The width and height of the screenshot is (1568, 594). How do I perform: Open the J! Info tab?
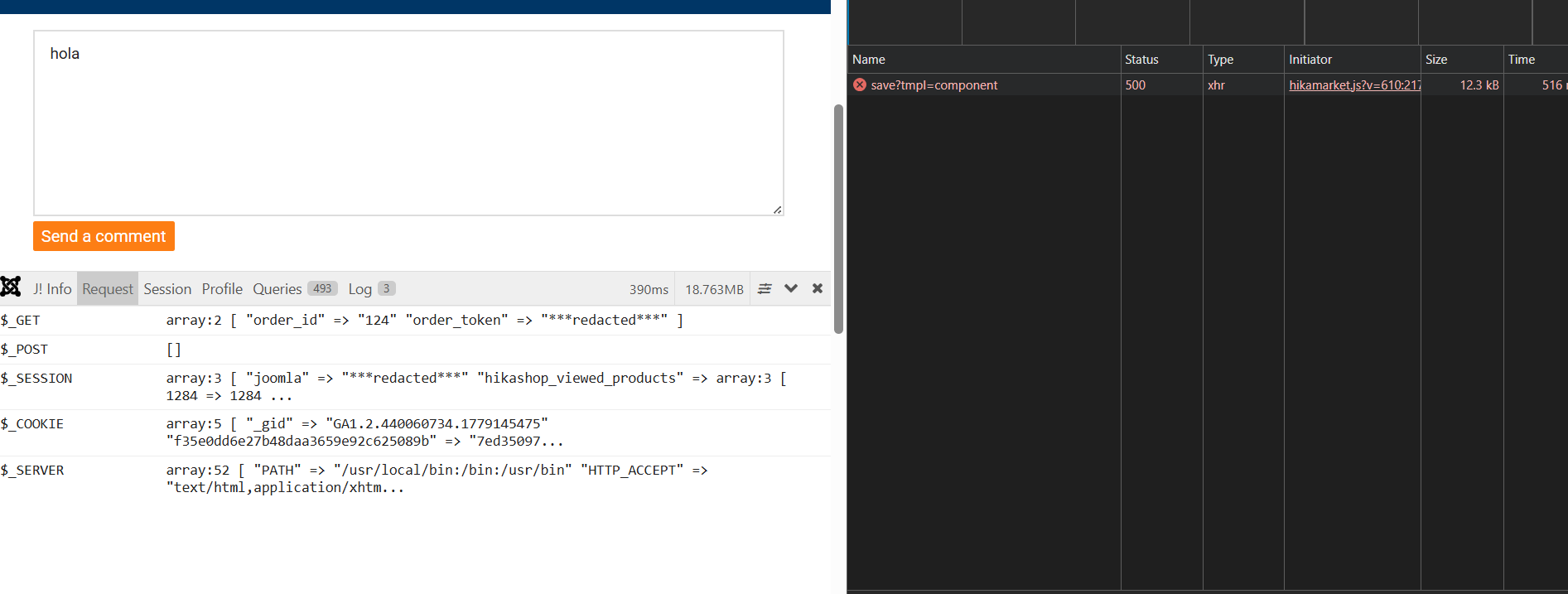click(x=52, y=288)
